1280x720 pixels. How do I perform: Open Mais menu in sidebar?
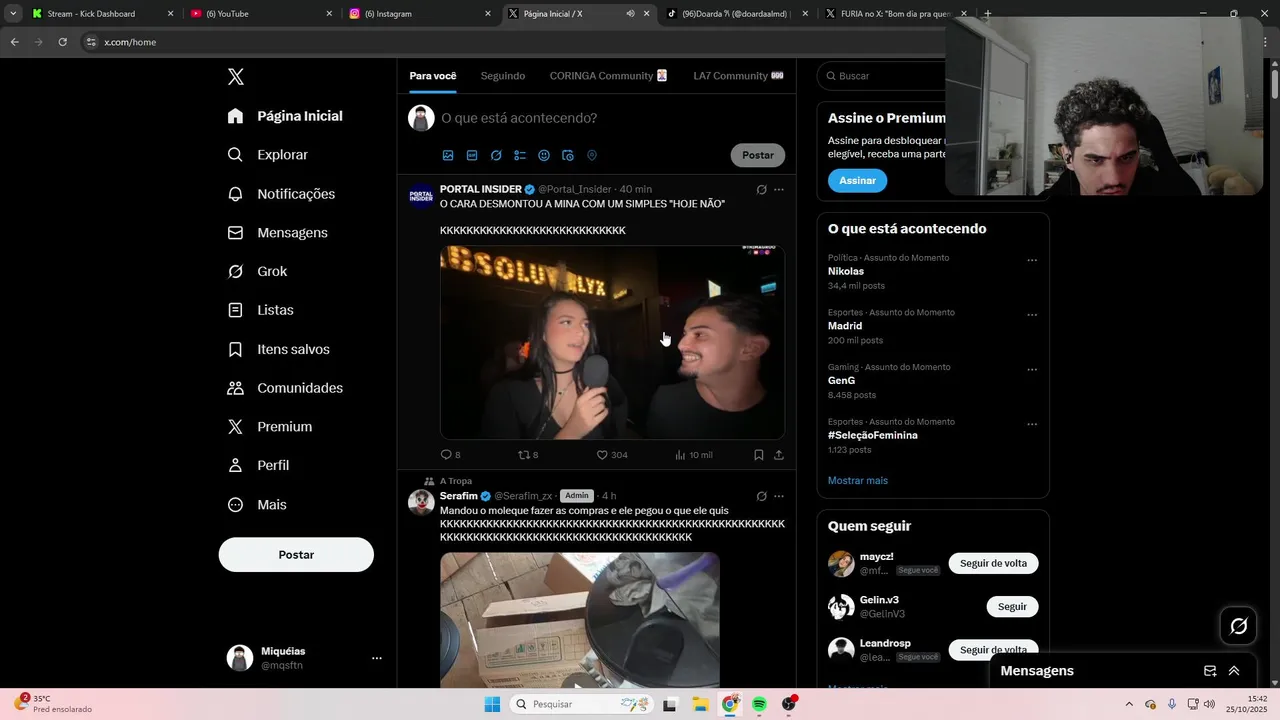(x=257, y=505)
